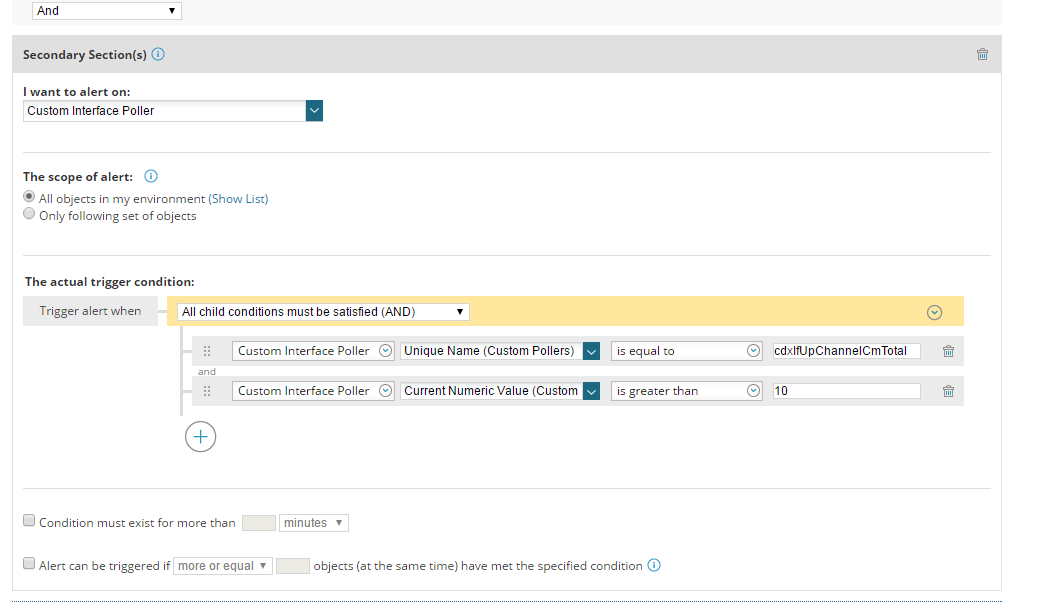1038x603 pixels.
Task: Enable Condition must exist for more than
Action: 29,520
